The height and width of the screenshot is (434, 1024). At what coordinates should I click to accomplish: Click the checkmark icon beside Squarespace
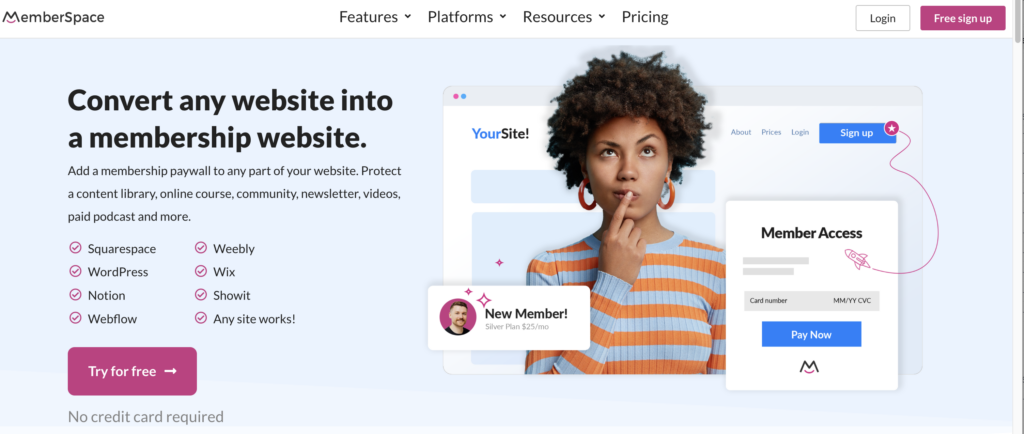pos(75,248)
